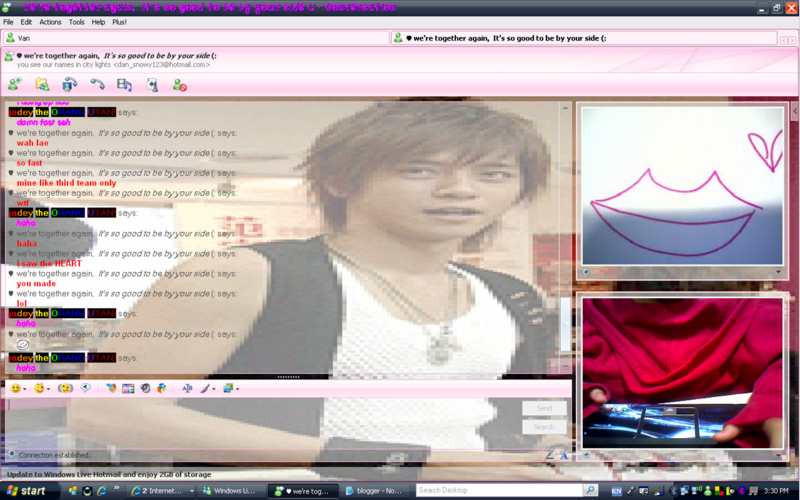Invite someone to this conversation
Screen dimensions: 800x500
point(15,84)
